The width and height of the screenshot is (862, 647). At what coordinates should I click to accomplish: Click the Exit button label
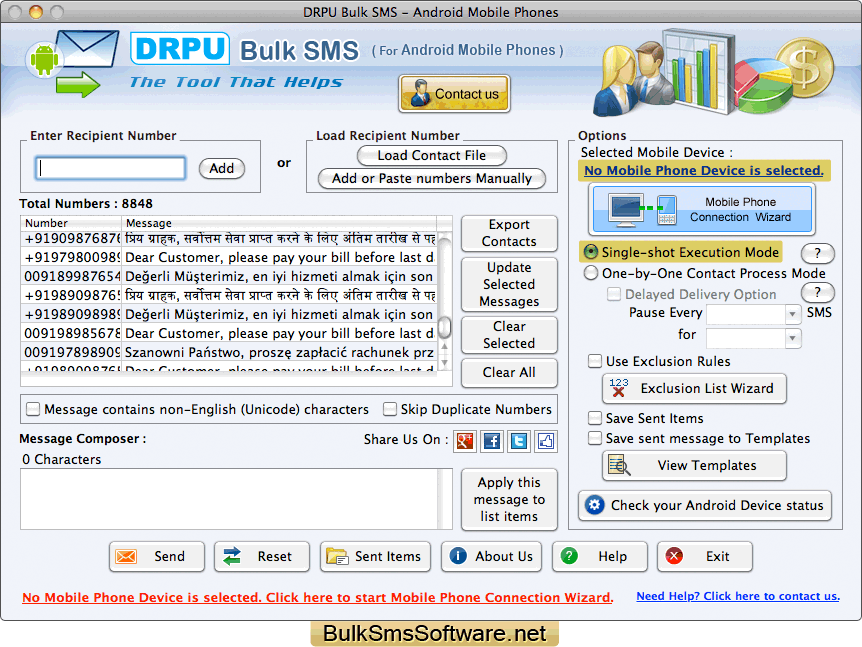pyautogui.click(x=717, y=556)
